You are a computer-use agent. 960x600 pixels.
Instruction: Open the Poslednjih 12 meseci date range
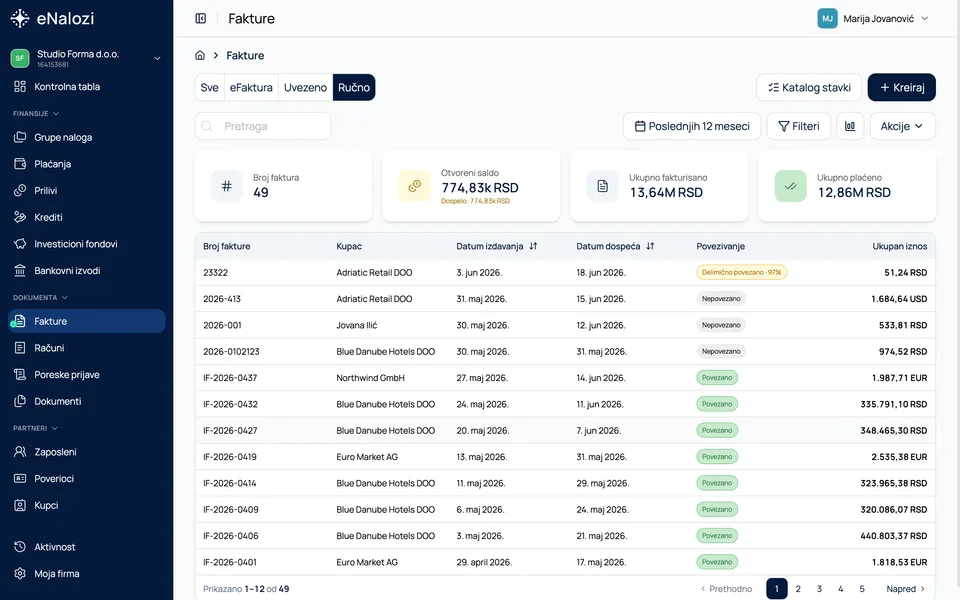[x=692, y=126]
